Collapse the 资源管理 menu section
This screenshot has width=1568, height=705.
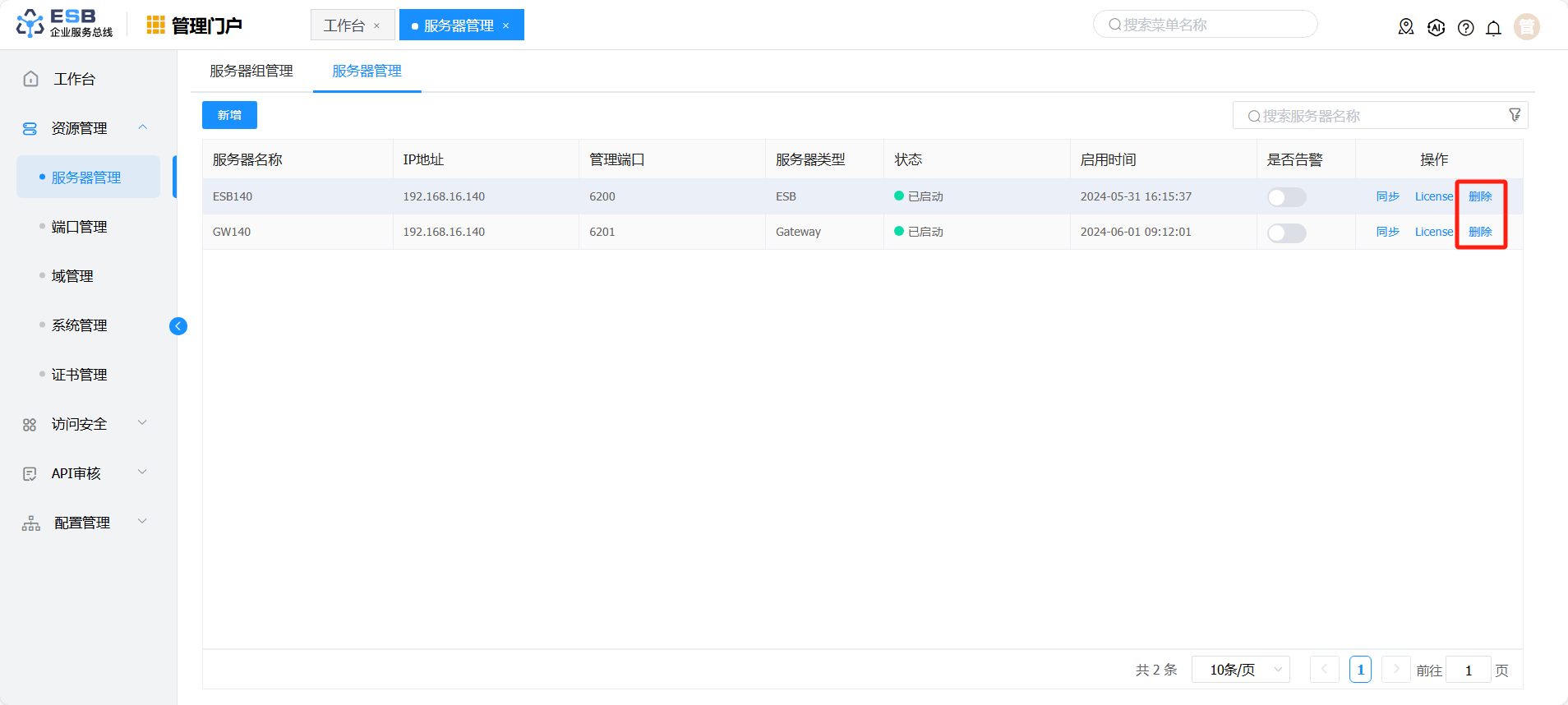[x=143, y=127]
